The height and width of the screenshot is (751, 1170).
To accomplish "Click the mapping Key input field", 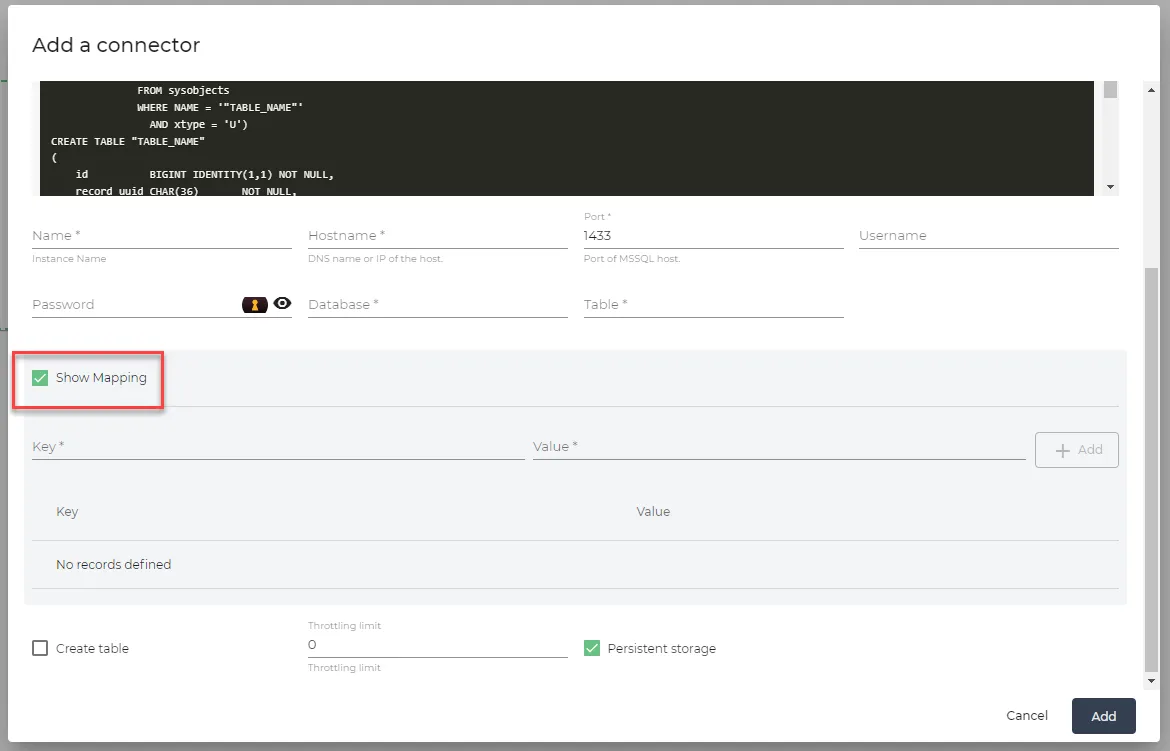I will click(278, 446).
